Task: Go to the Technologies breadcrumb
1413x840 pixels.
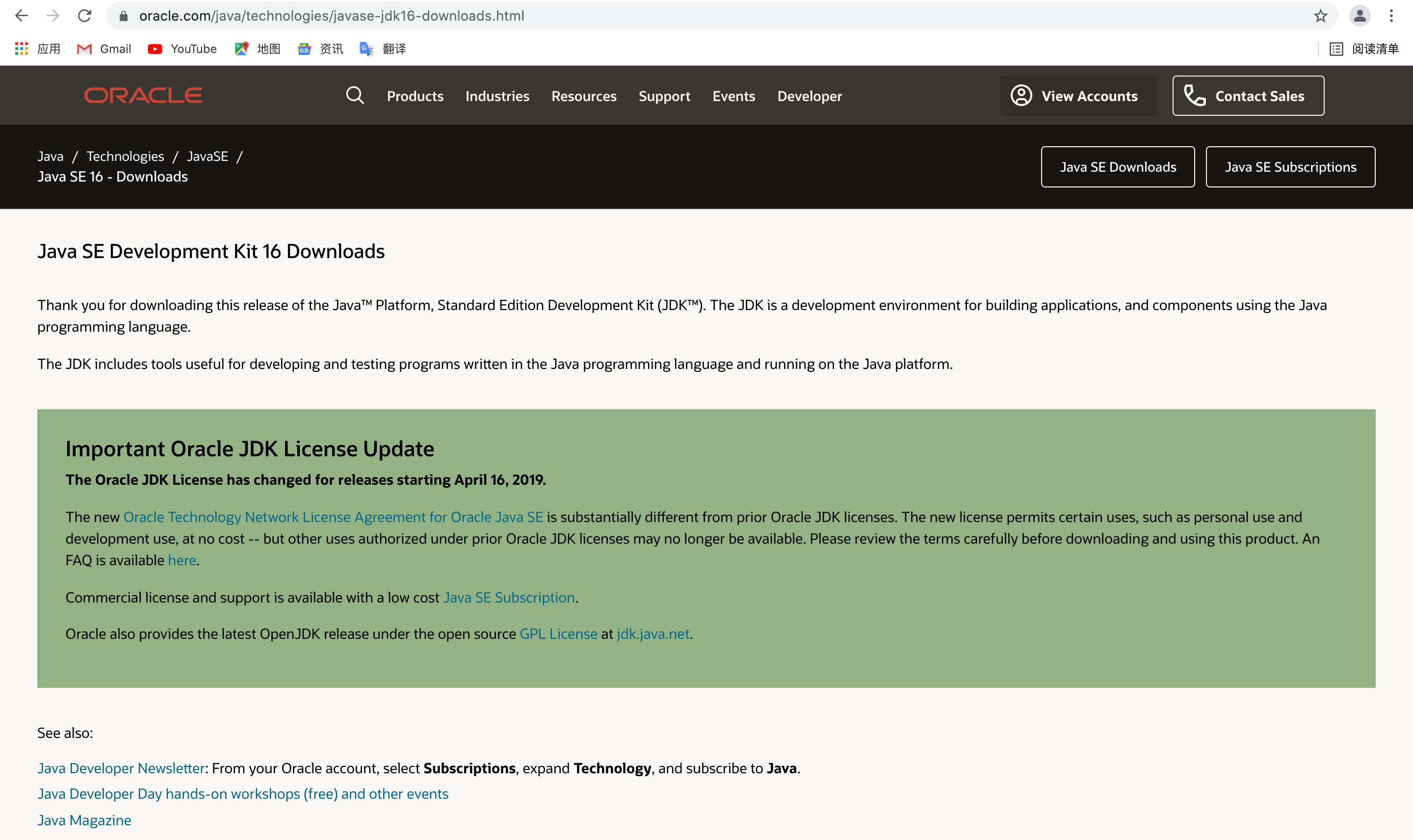Action: click(x=125, y=156)
